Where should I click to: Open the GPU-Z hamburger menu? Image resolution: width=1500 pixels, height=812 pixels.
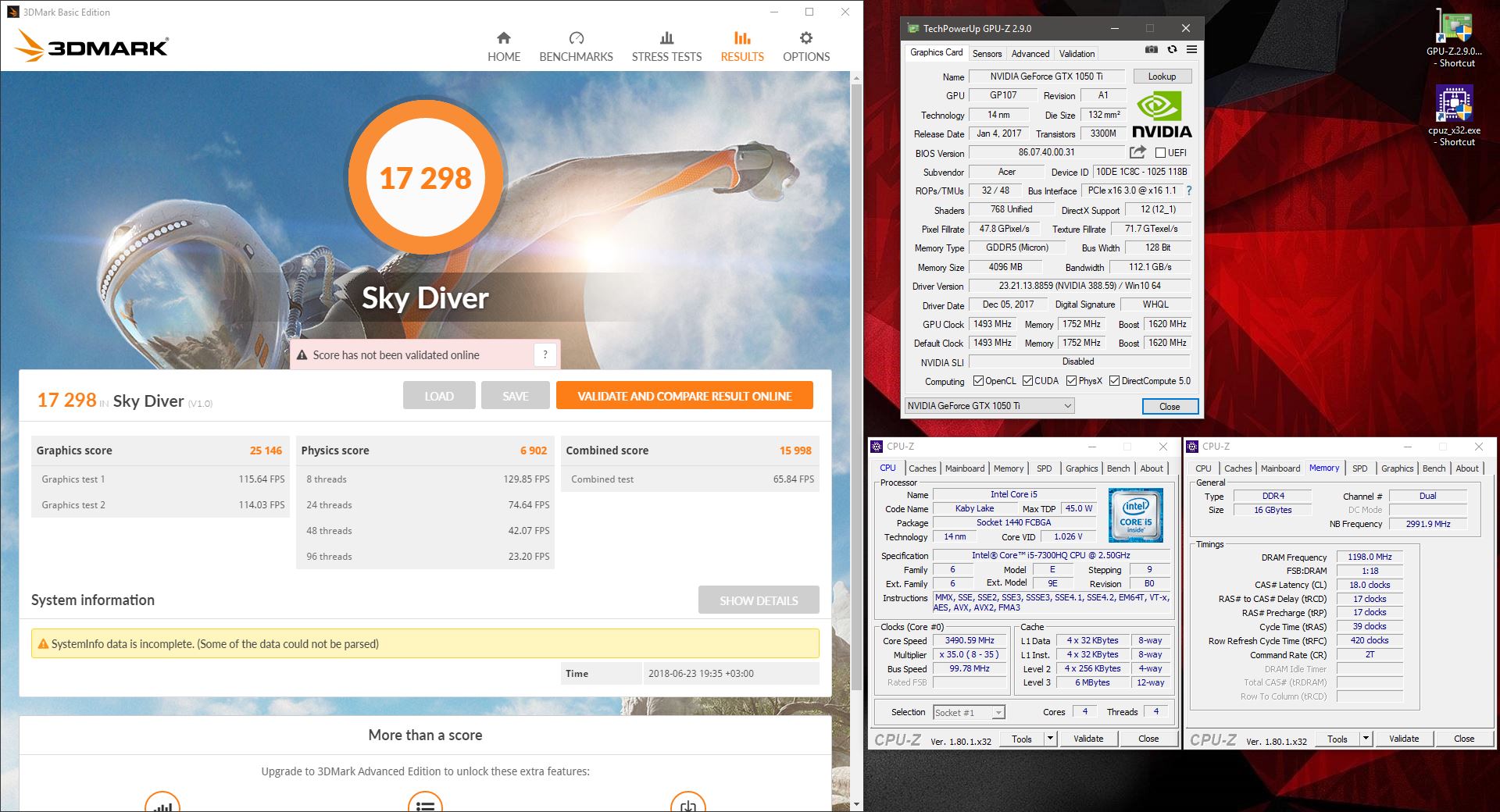pyautogui.click(x=1191, y=49)
